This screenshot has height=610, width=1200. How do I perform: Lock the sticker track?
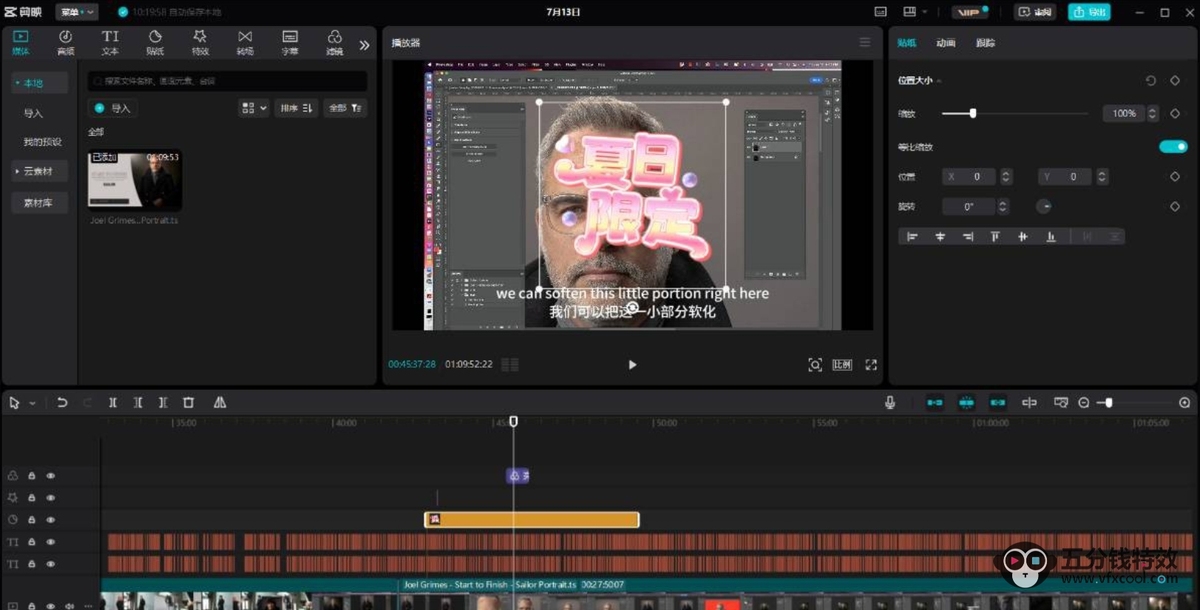pos(32,520)
